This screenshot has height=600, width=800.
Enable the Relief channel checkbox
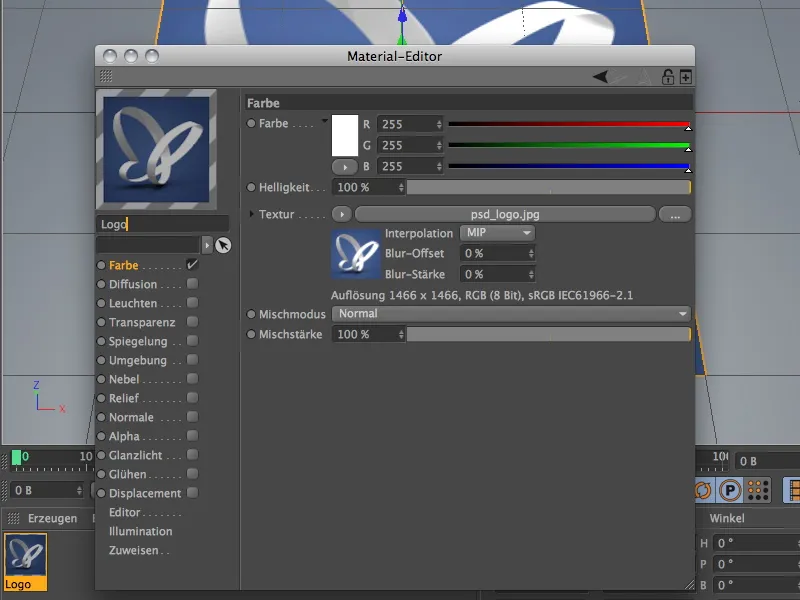tap(192, 397)
